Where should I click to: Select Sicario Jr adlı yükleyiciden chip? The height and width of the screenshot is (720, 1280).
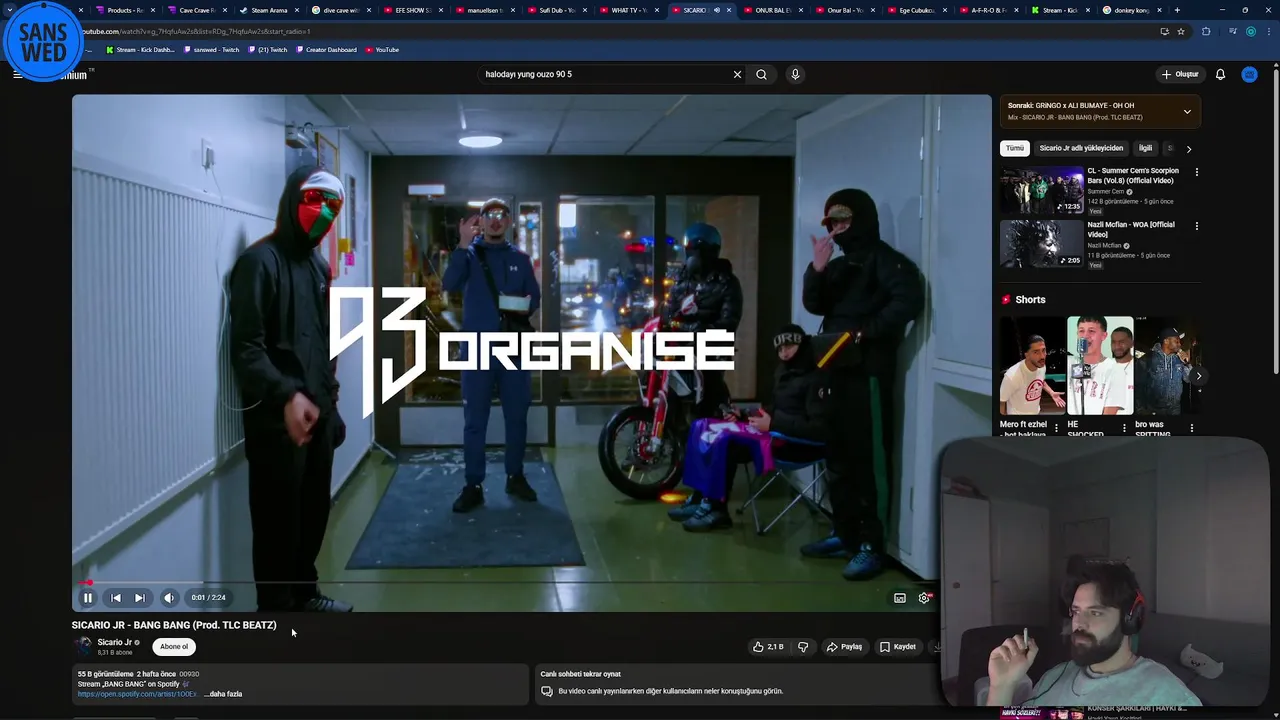click(x=1081, y=148)
